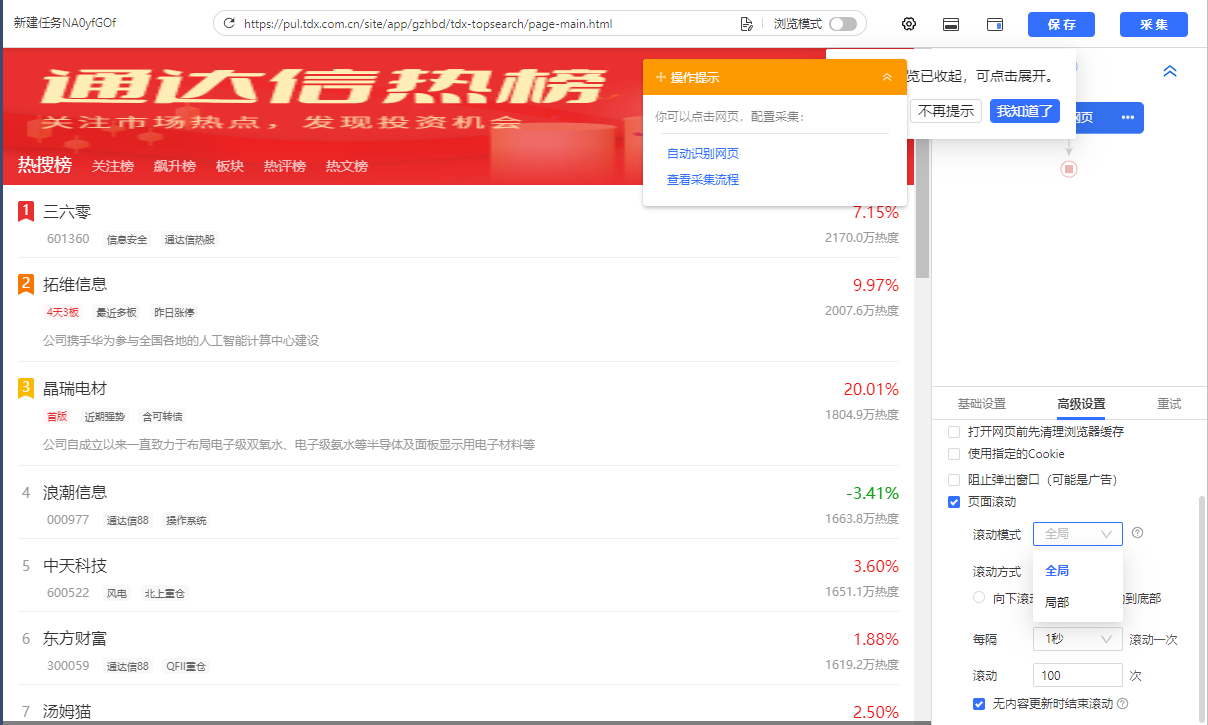Open the 热搜榜 tab
The image size is (1208, 725).
[45, 165]
